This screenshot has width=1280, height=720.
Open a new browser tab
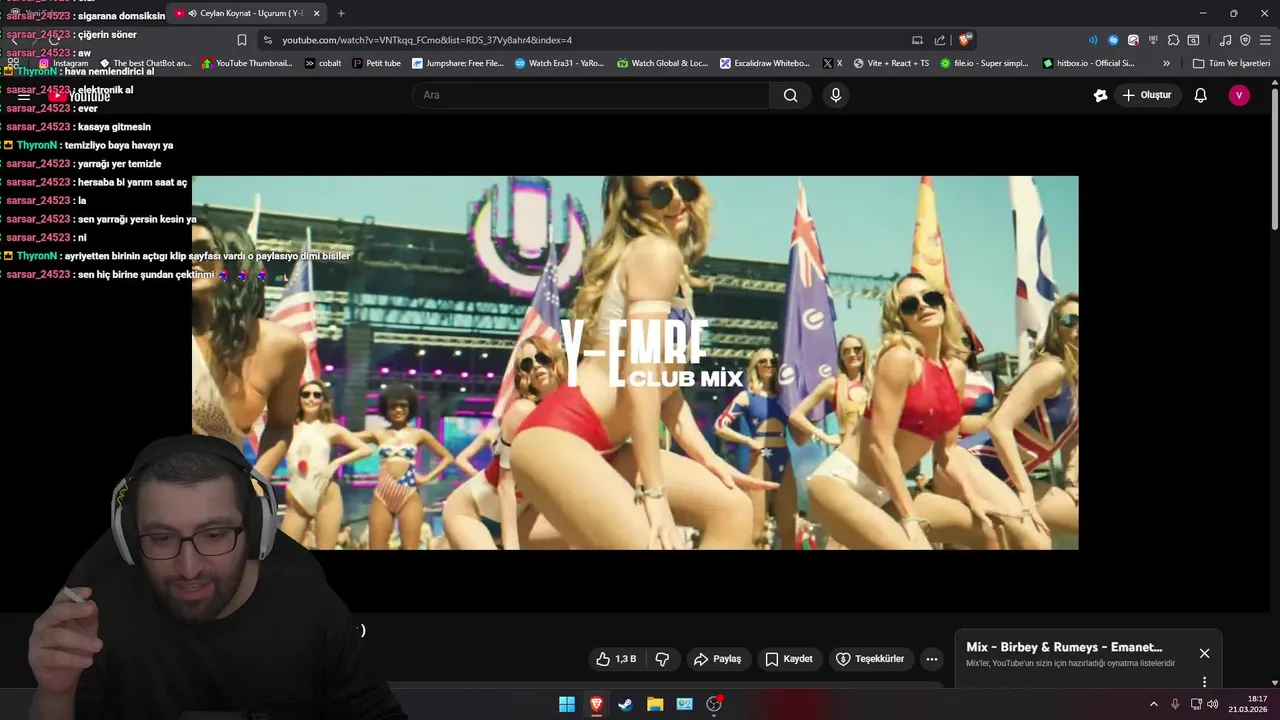341,13
